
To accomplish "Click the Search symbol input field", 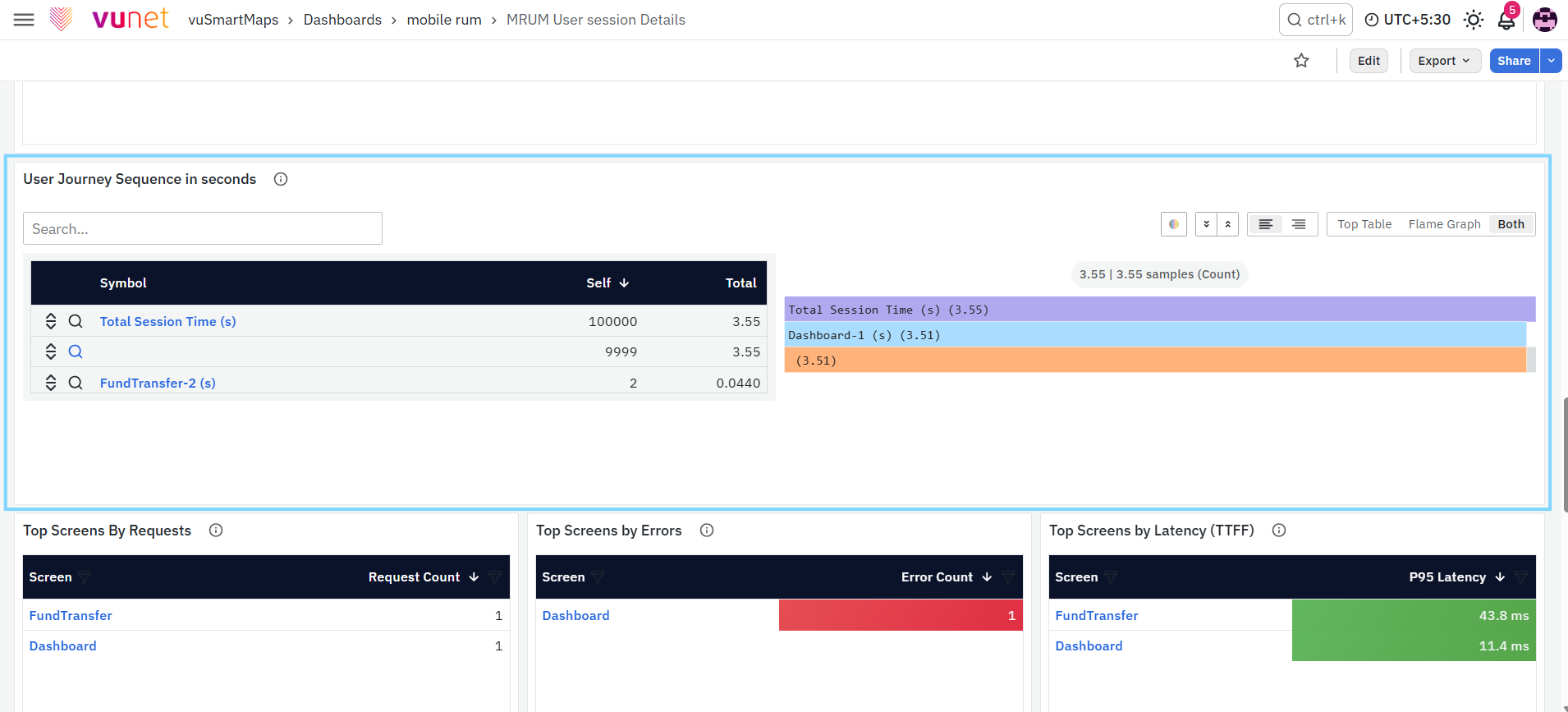I will coord(203,228).
